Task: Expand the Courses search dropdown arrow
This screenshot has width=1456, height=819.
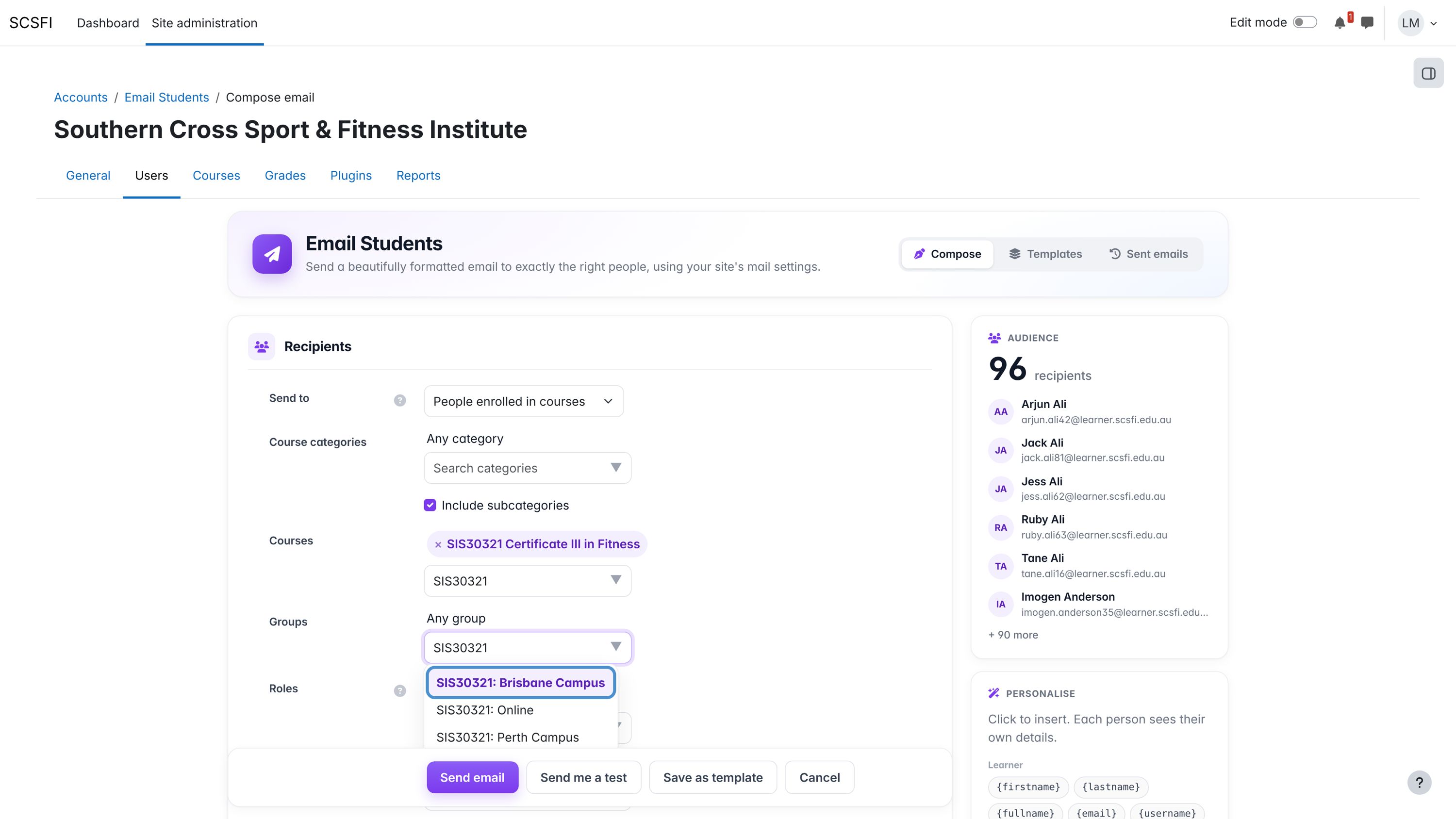Action: (x=615, y=580)
